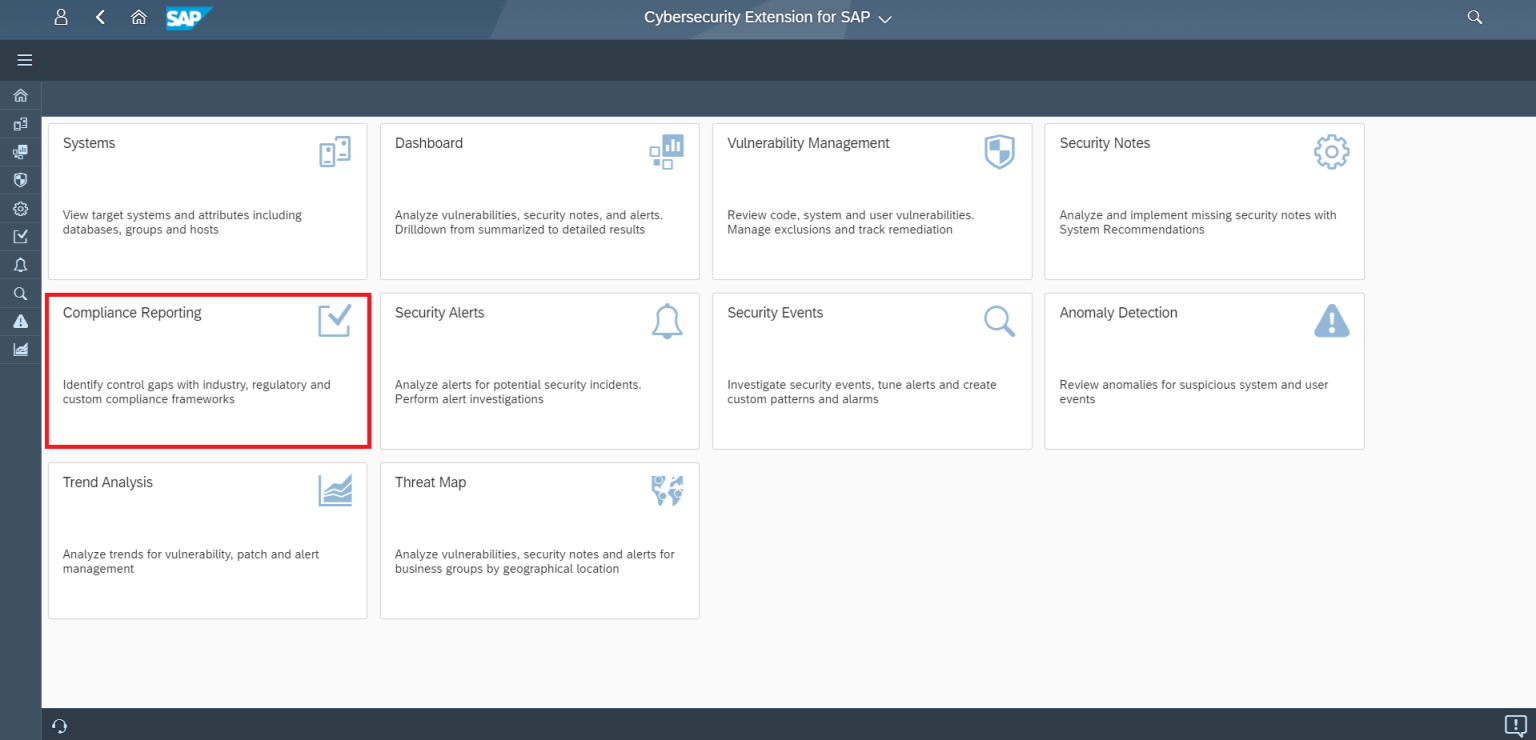This screenshot has height=740, width=1536.
Task: Select the Security Notes gear icon in sidebar
Action: pyautogui.click(x=20, y=208)
